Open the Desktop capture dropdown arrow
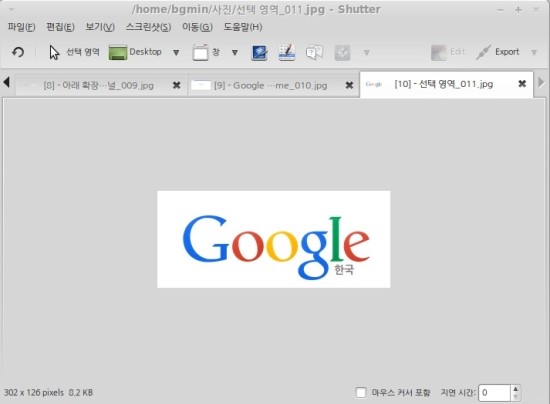550x404 pixels. 176,53
